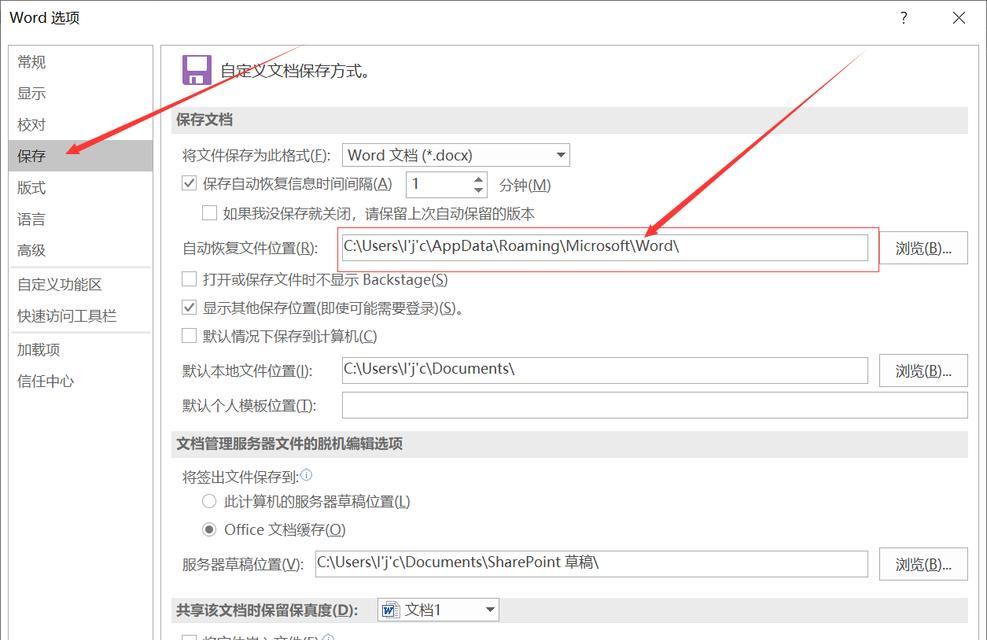Toggle 默认情况下保存到计算机 checkbox

[x=189, y=335]
